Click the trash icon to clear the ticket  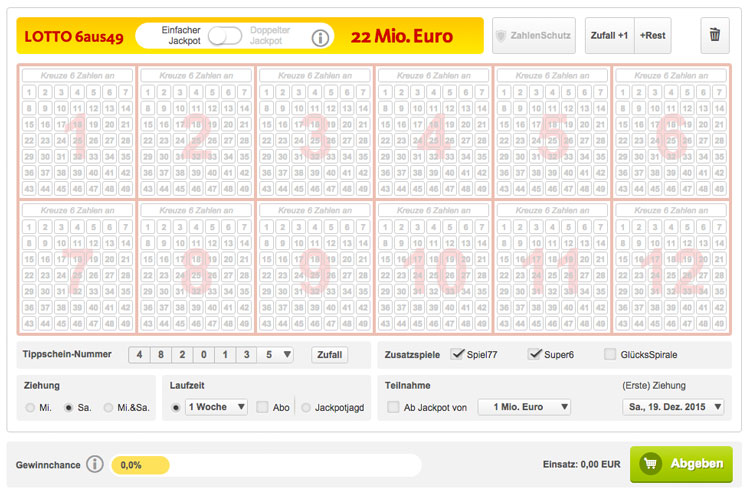(715, 35)
